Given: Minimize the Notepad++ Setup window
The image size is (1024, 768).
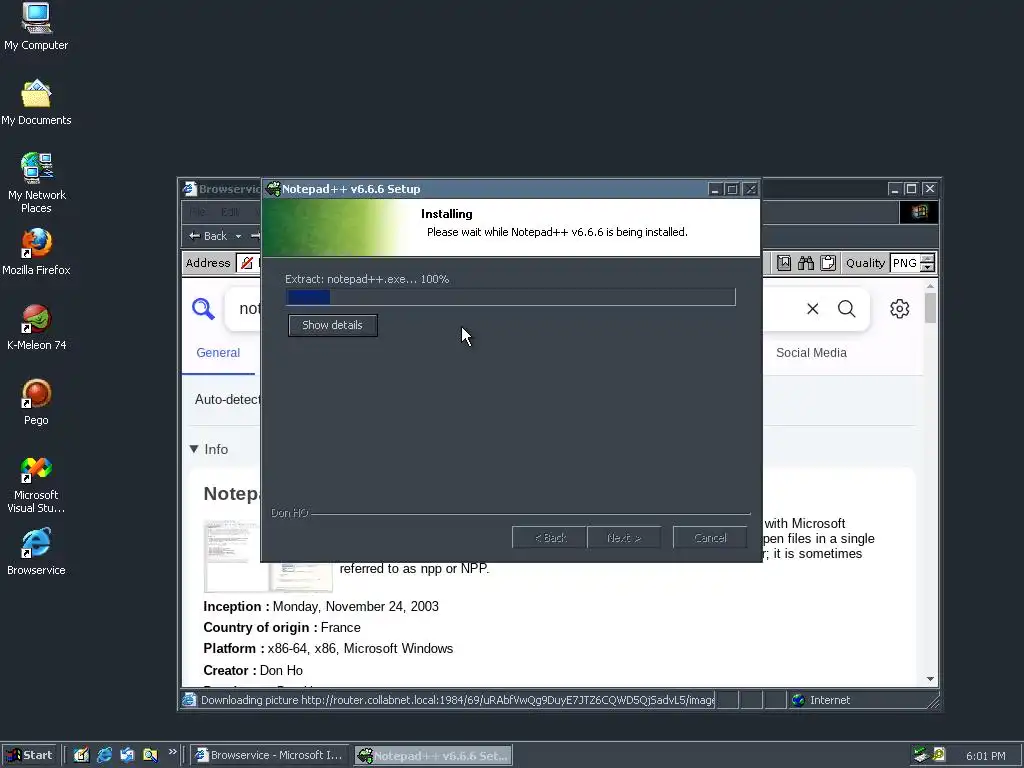Looking at the screenshot, I should (714, 189).
